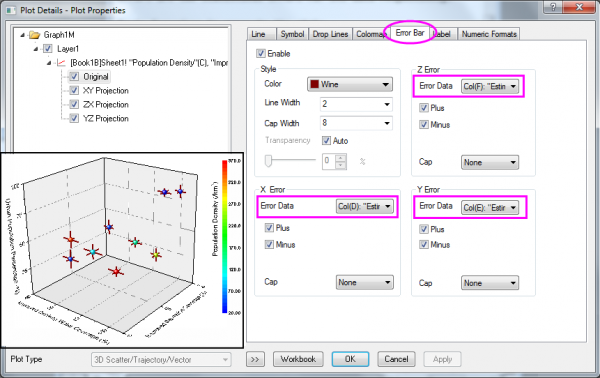Select the Original tree item
Image resolution: width=600 pixels, height=378 pixels.
(x=96, y=77)
